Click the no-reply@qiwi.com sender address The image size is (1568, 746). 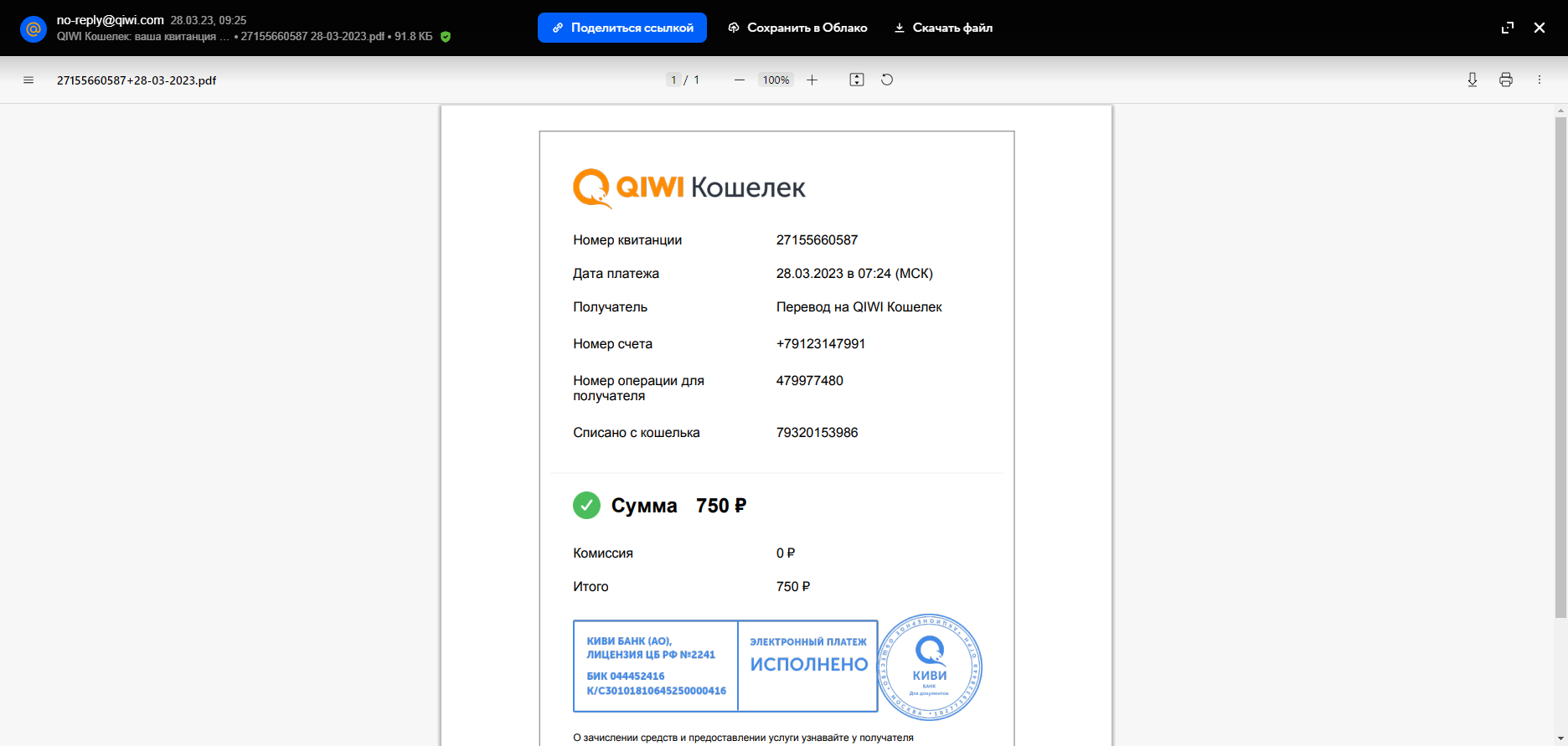[111, 20]
